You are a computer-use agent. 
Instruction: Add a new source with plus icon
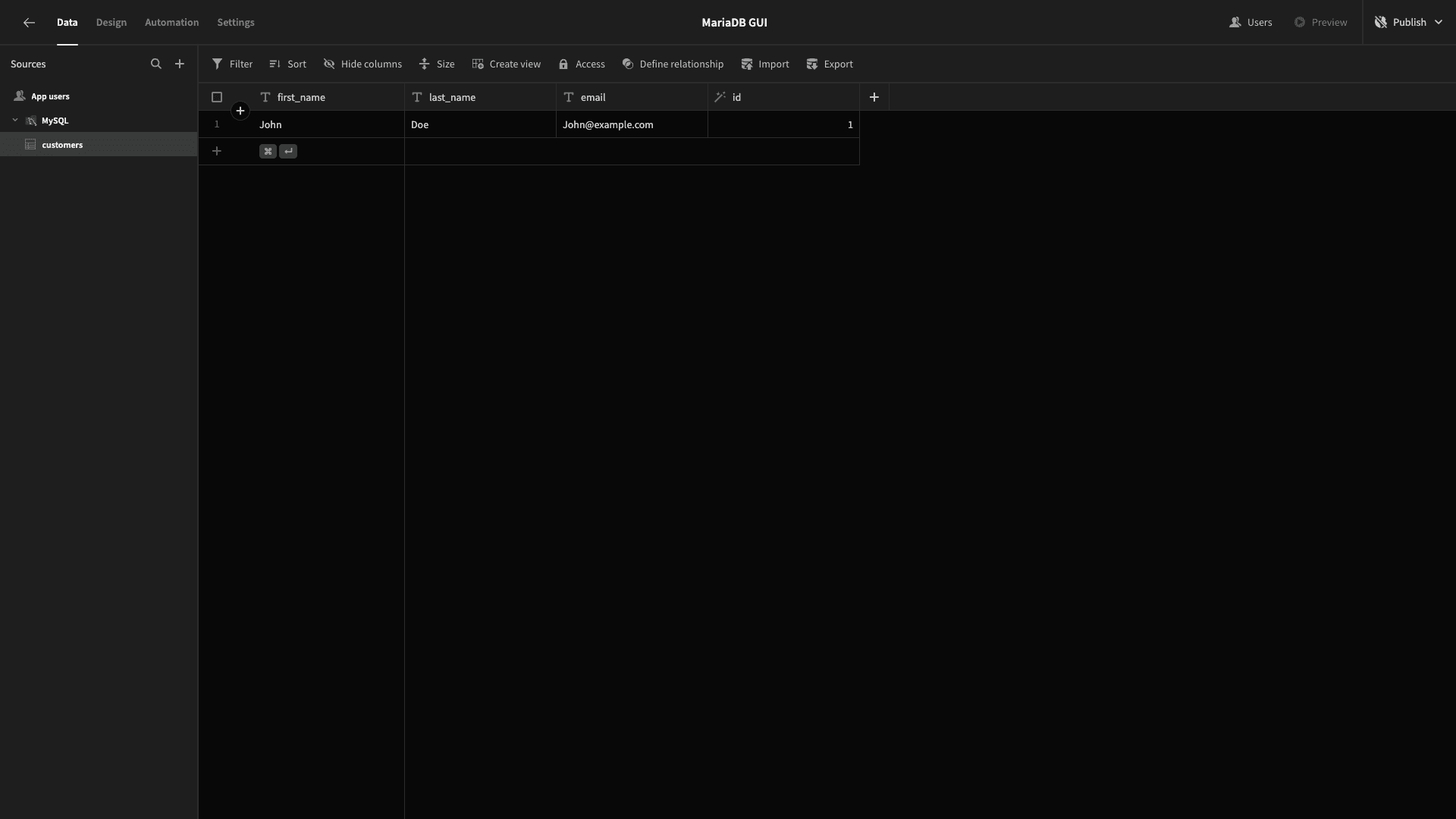pos(180,64)
